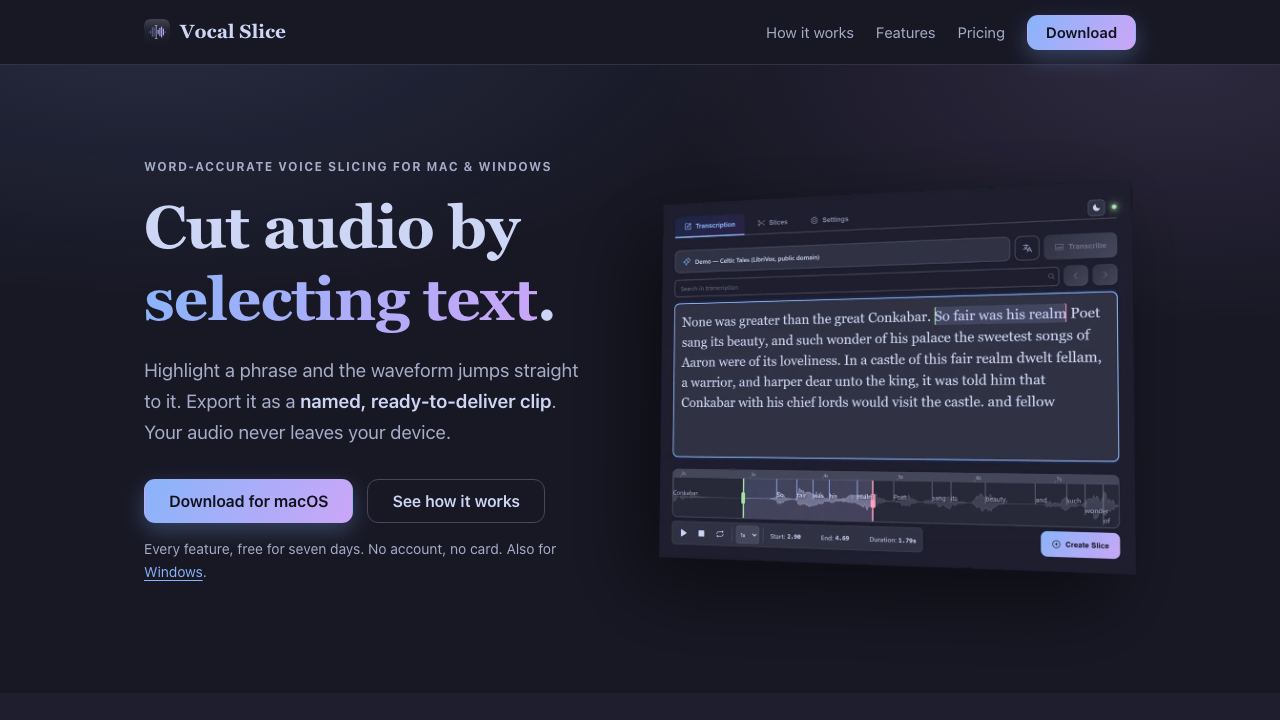Open the Settings tab in the app
The width and height of the screenshot is (1280, 720).
pos(829,220)
